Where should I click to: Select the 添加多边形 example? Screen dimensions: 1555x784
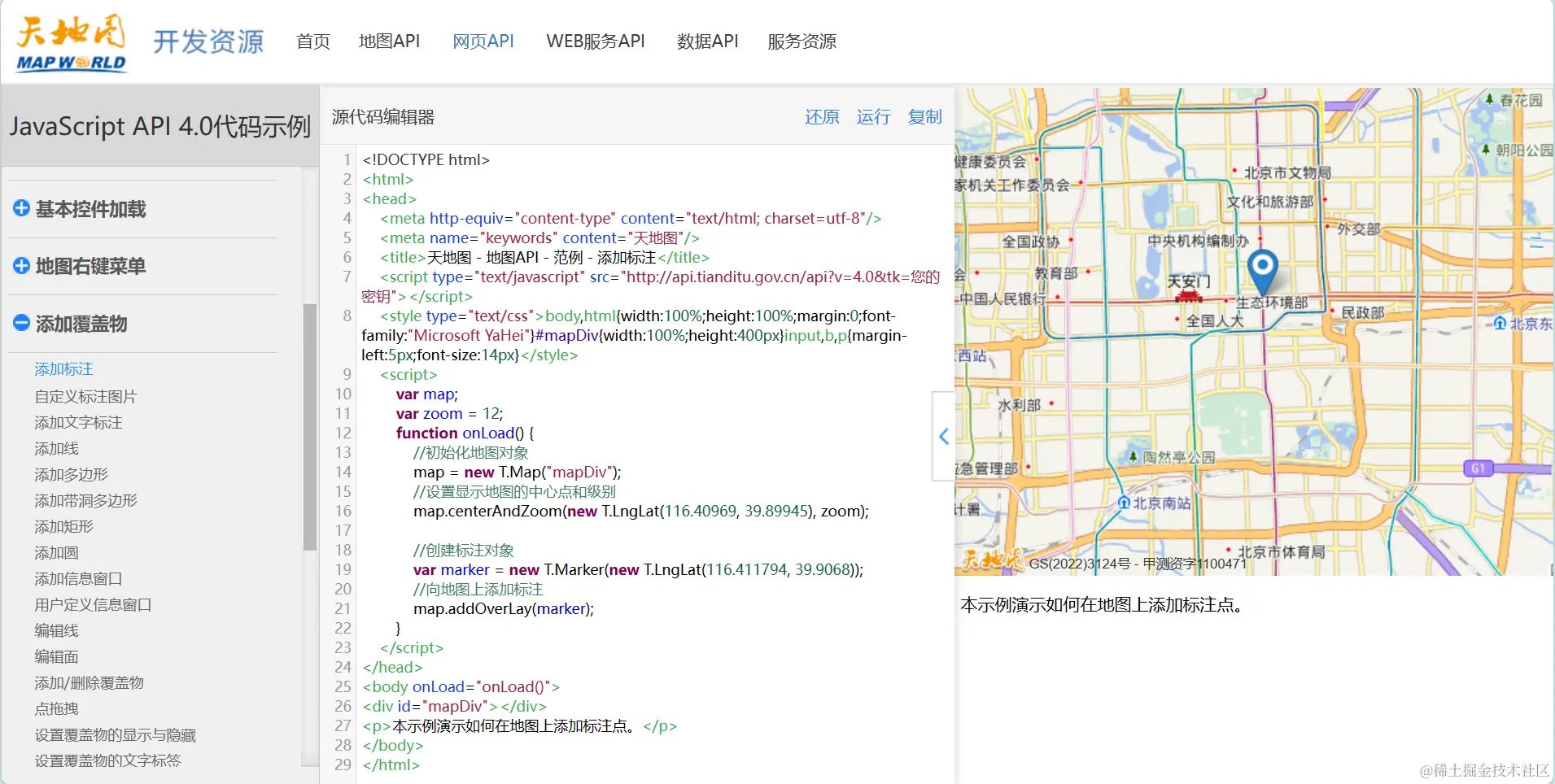coord(71,475)
